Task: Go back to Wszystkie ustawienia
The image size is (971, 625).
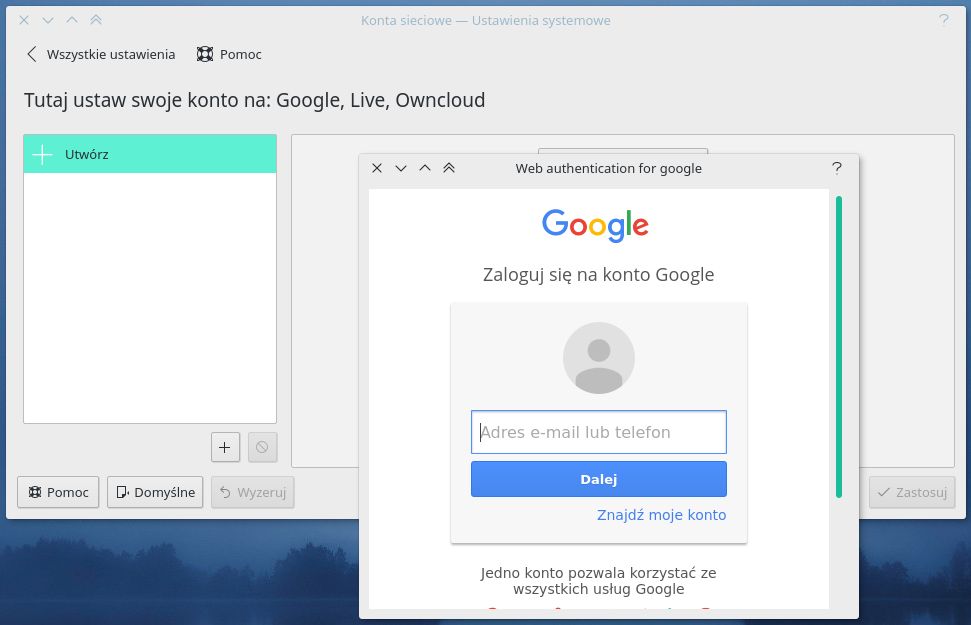Action: coord(100,55)
